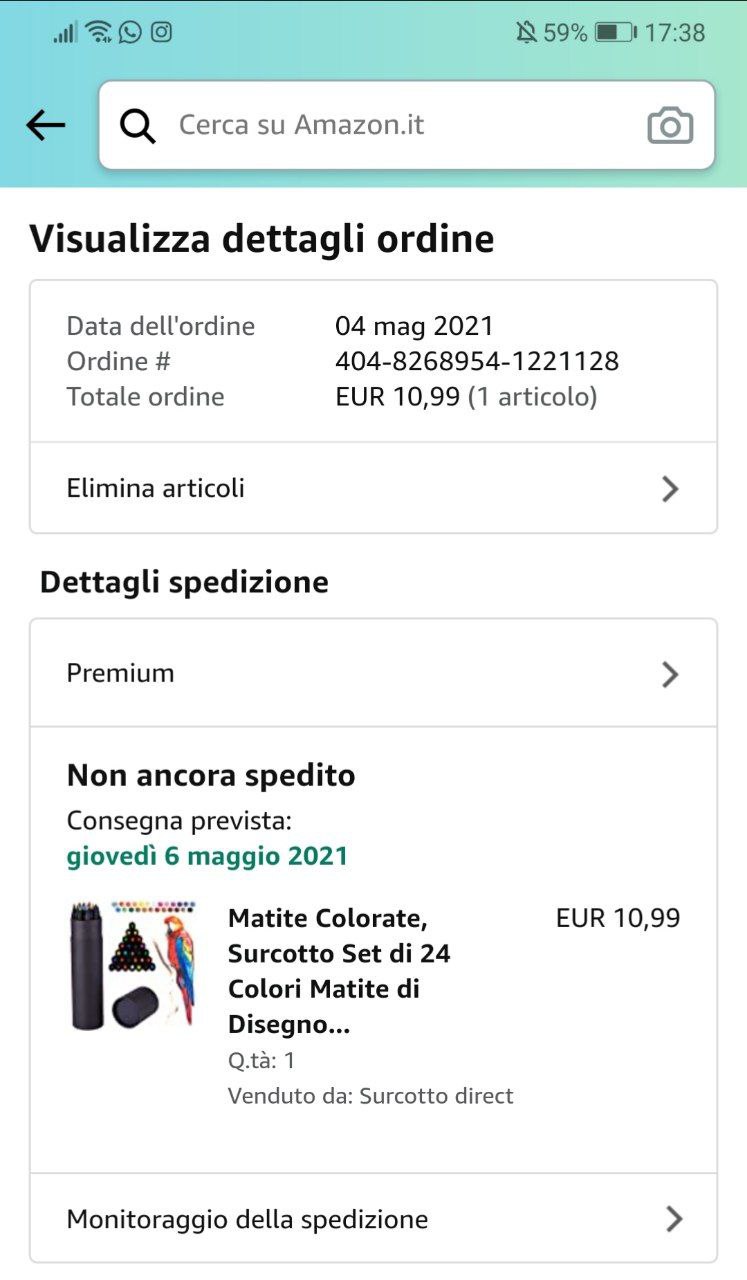Tap the colored pencils product thumbnail

pyautogui.click(x=133, y=965)
